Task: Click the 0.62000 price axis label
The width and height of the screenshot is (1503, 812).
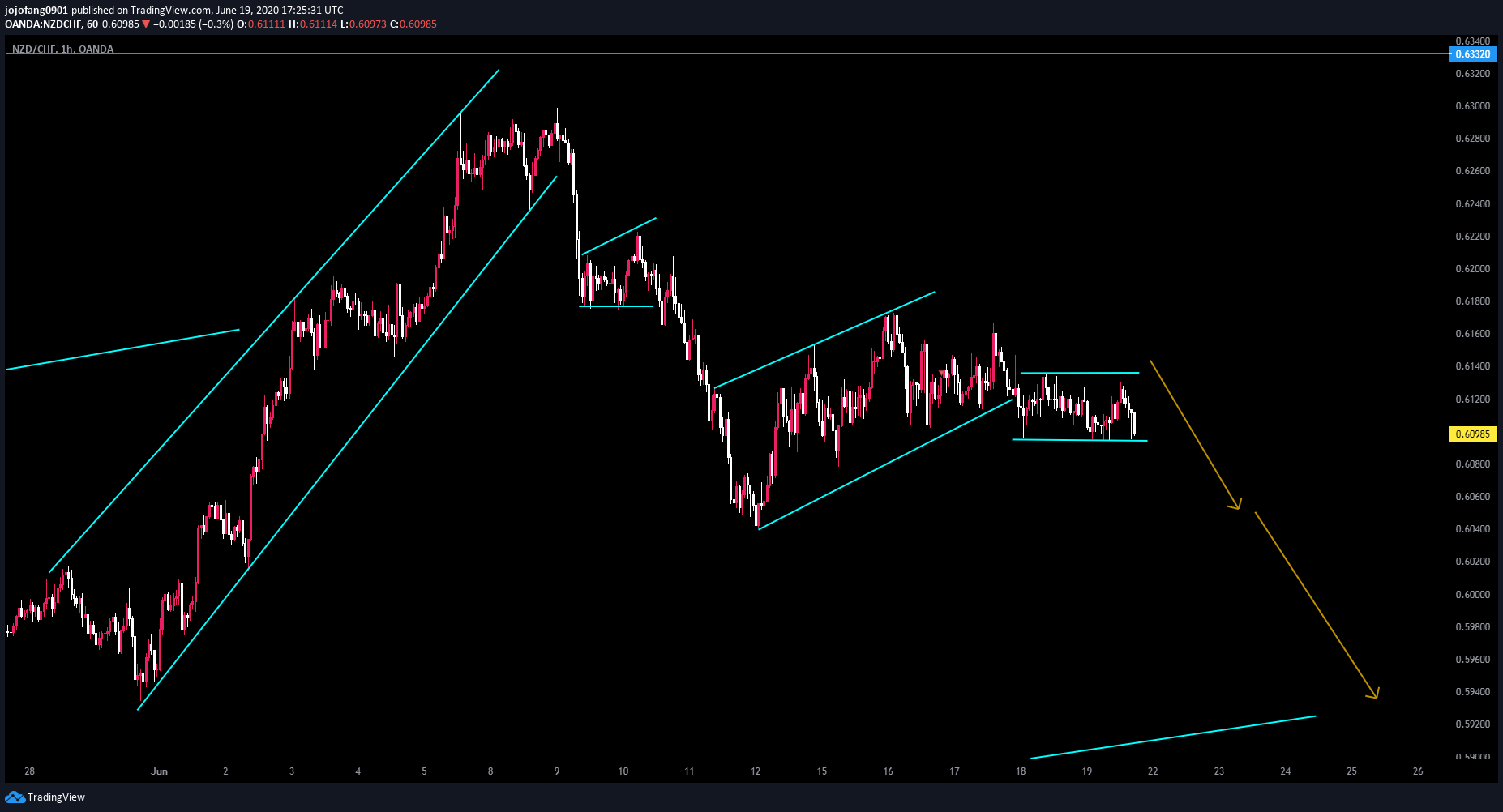Action: click(1472, 269)
